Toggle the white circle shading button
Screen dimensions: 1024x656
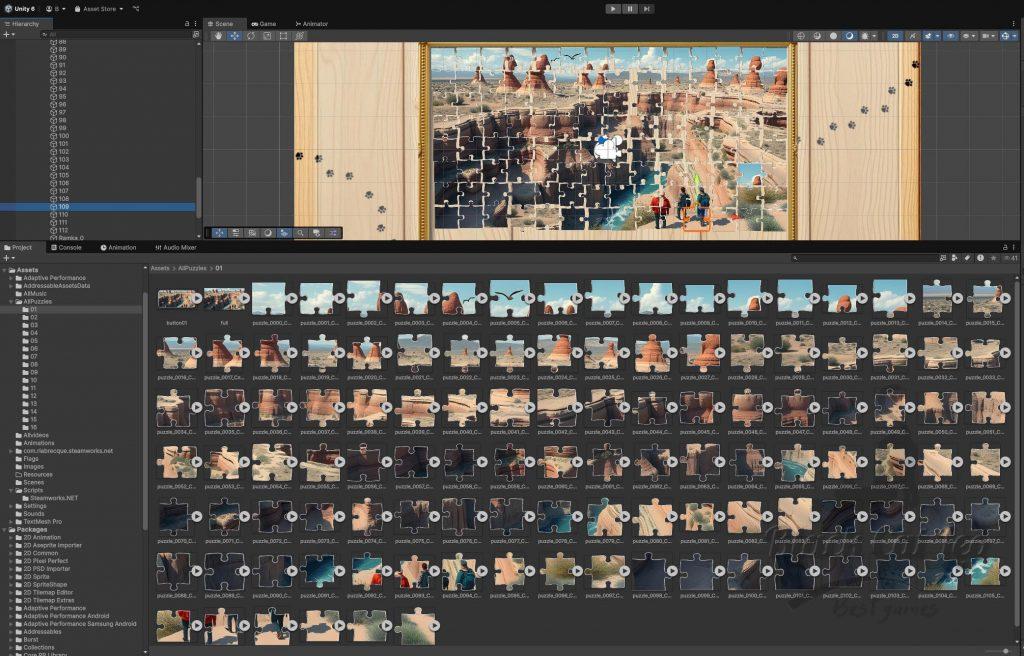click(x=833, y=36)
